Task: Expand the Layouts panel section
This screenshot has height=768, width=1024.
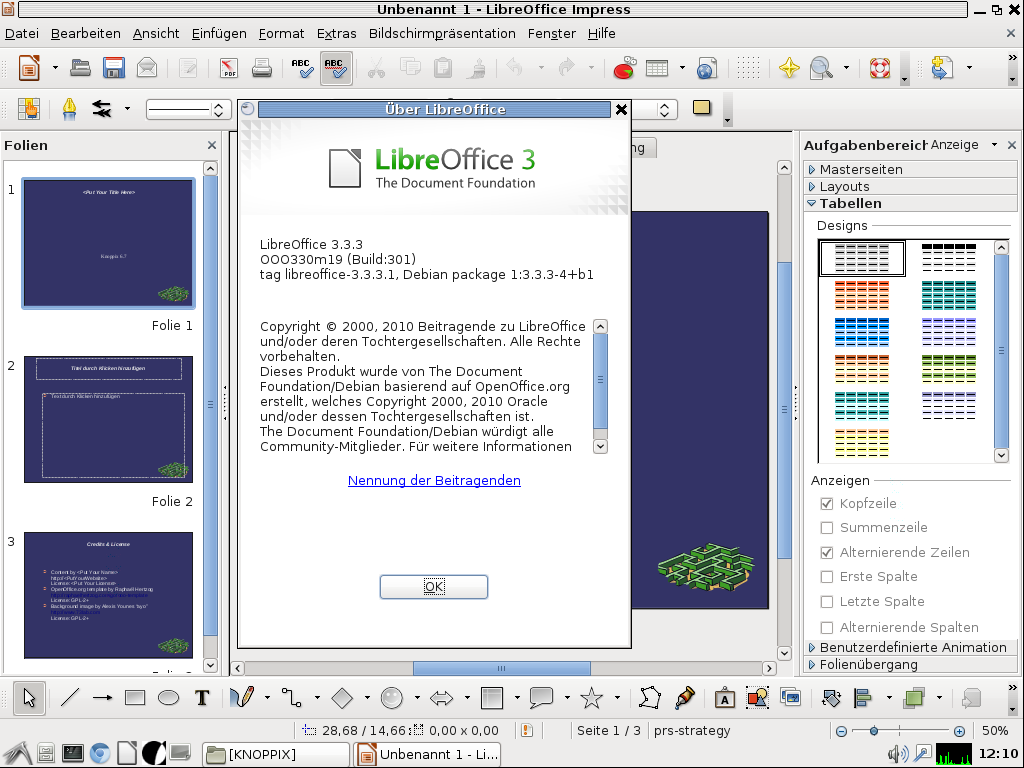Action: 844,186
